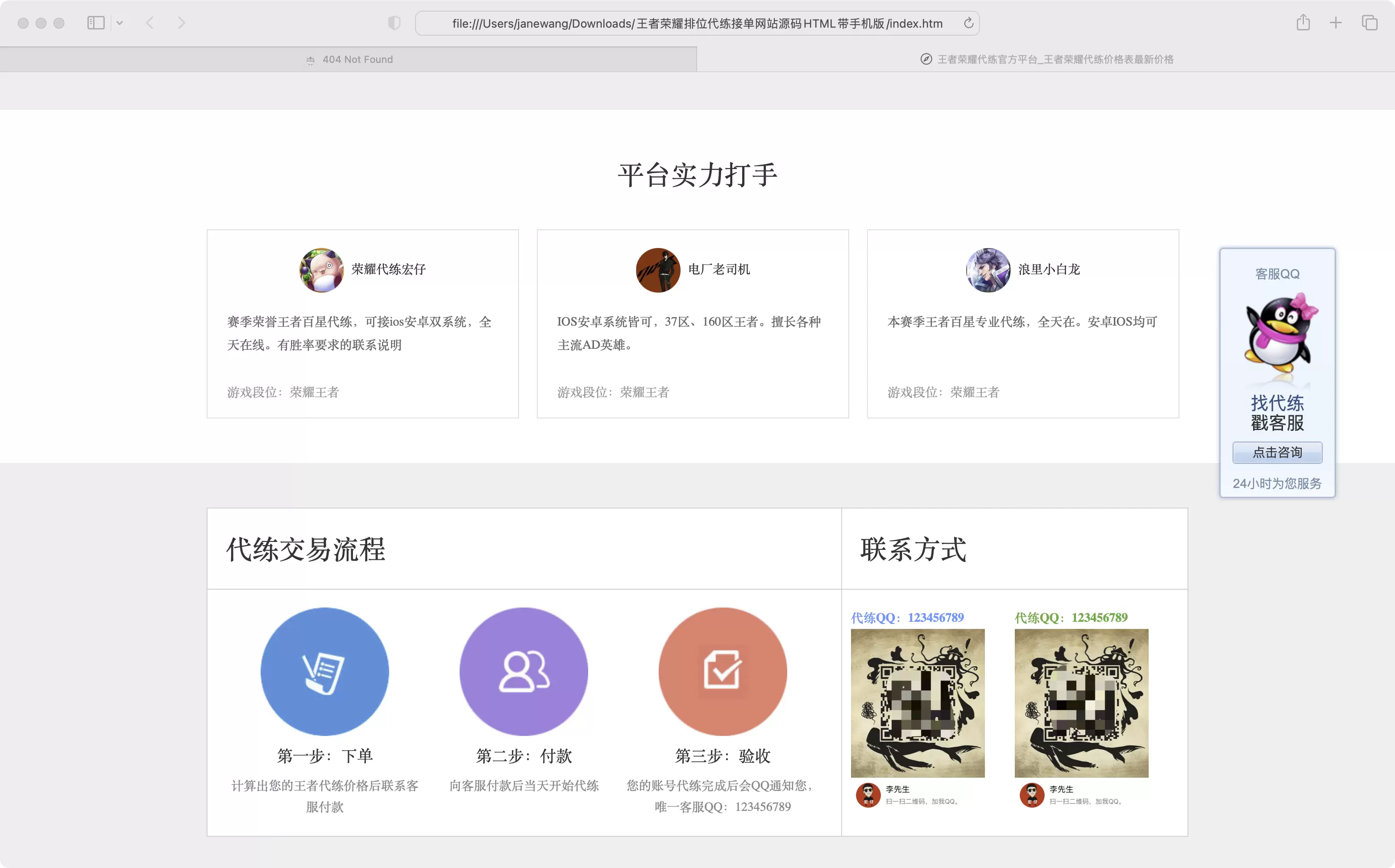This screenshot has width=1395, height=868.
Task: Click the orange 验收 step icon
Action: coord(722,672)
